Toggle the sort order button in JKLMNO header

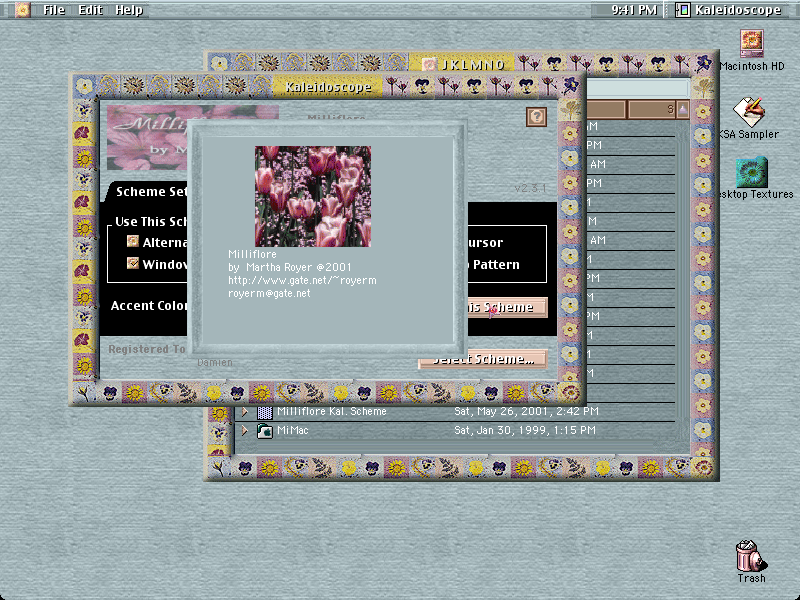coord(683,109)
